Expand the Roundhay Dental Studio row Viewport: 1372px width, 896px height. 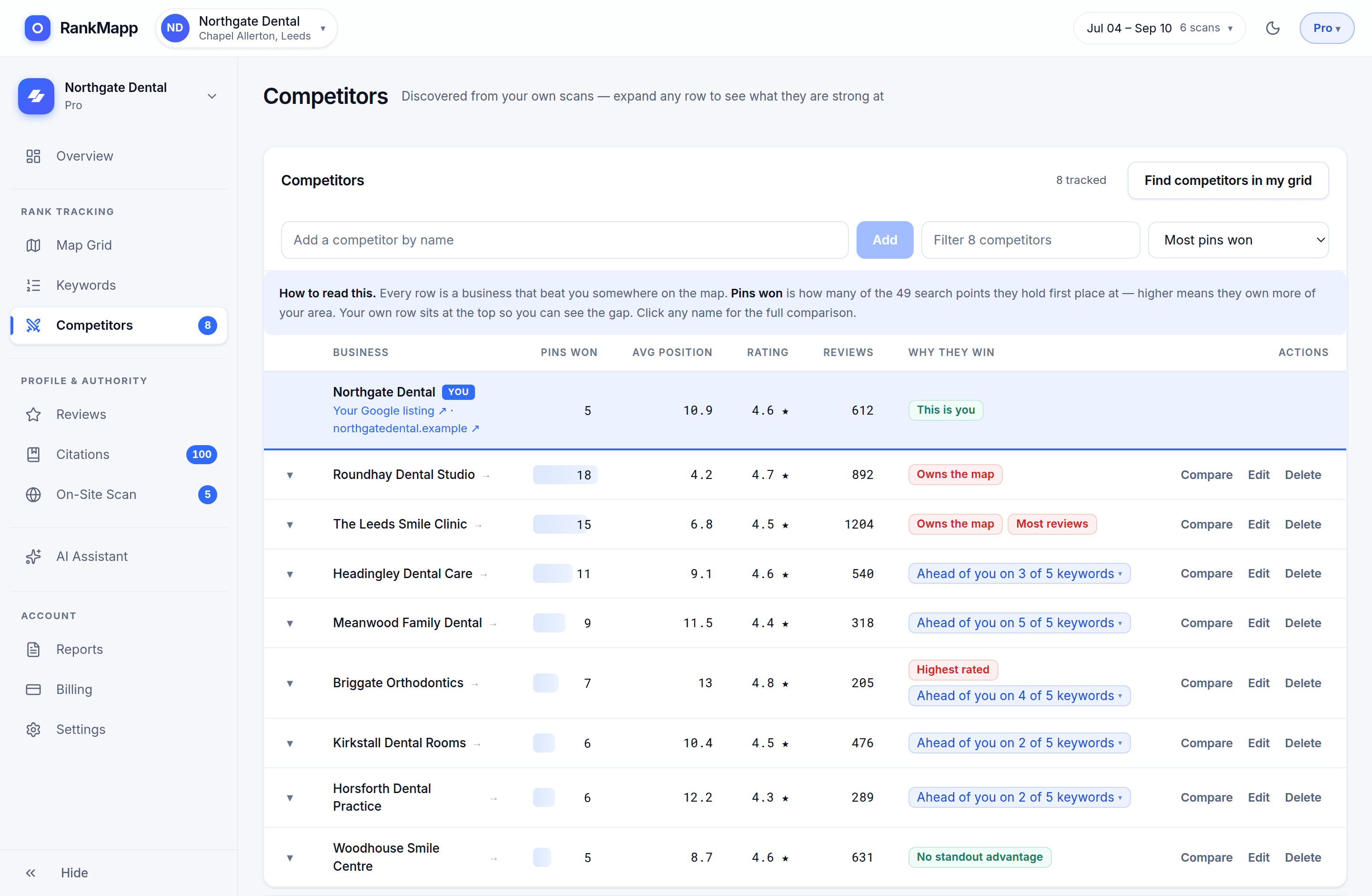pyautogui.click(x=290, y=475)
